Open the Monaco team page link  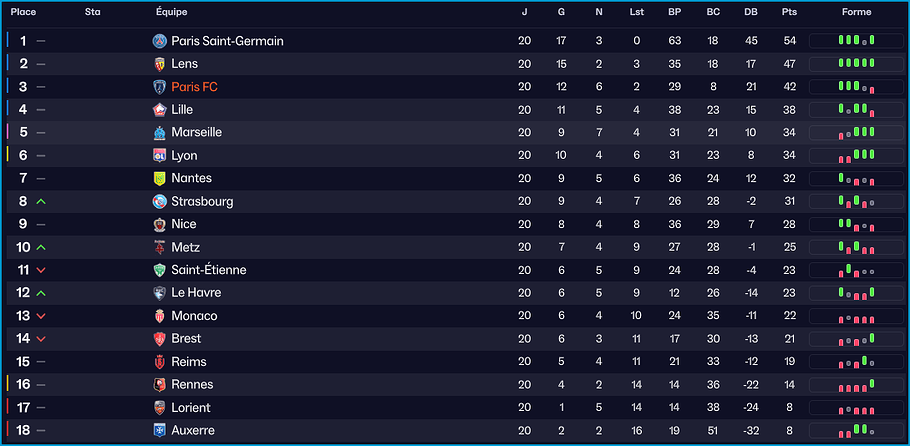(x=194, y=316)
